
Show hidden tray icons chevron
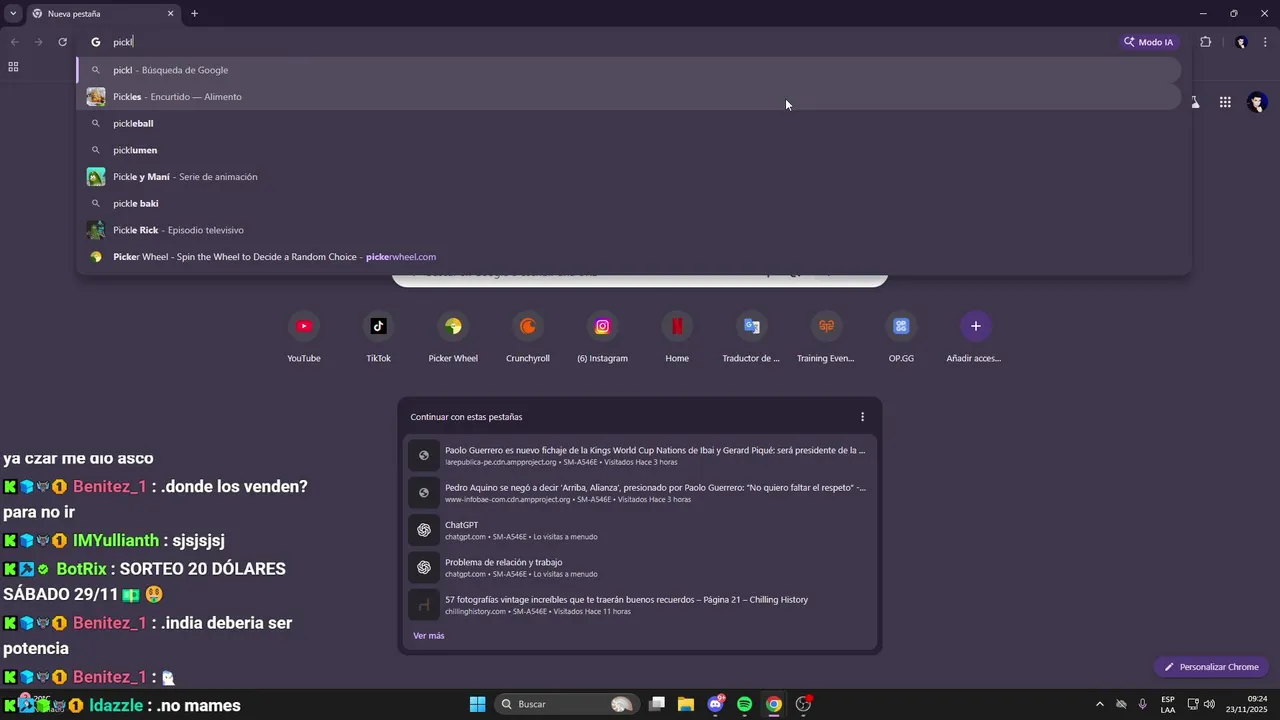(1100, 704)
